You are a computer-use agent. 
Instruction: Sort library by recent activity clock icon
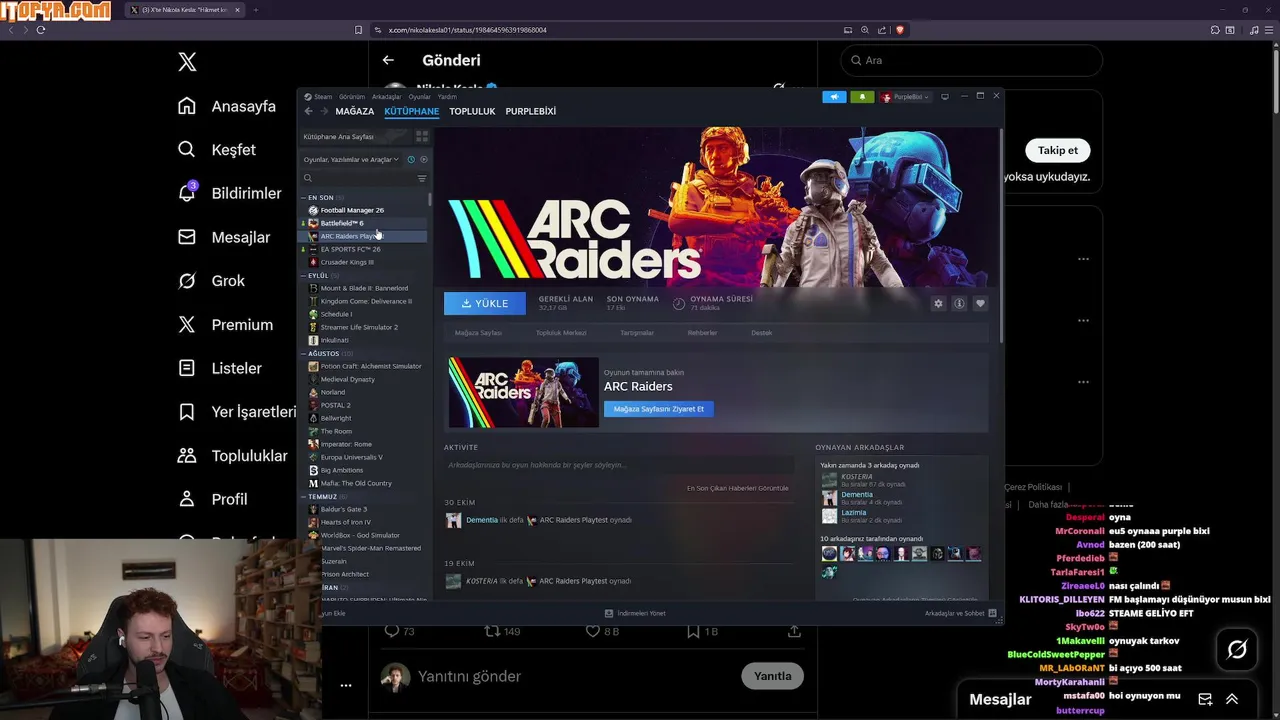pyautogui.click(x=411, y=159)
